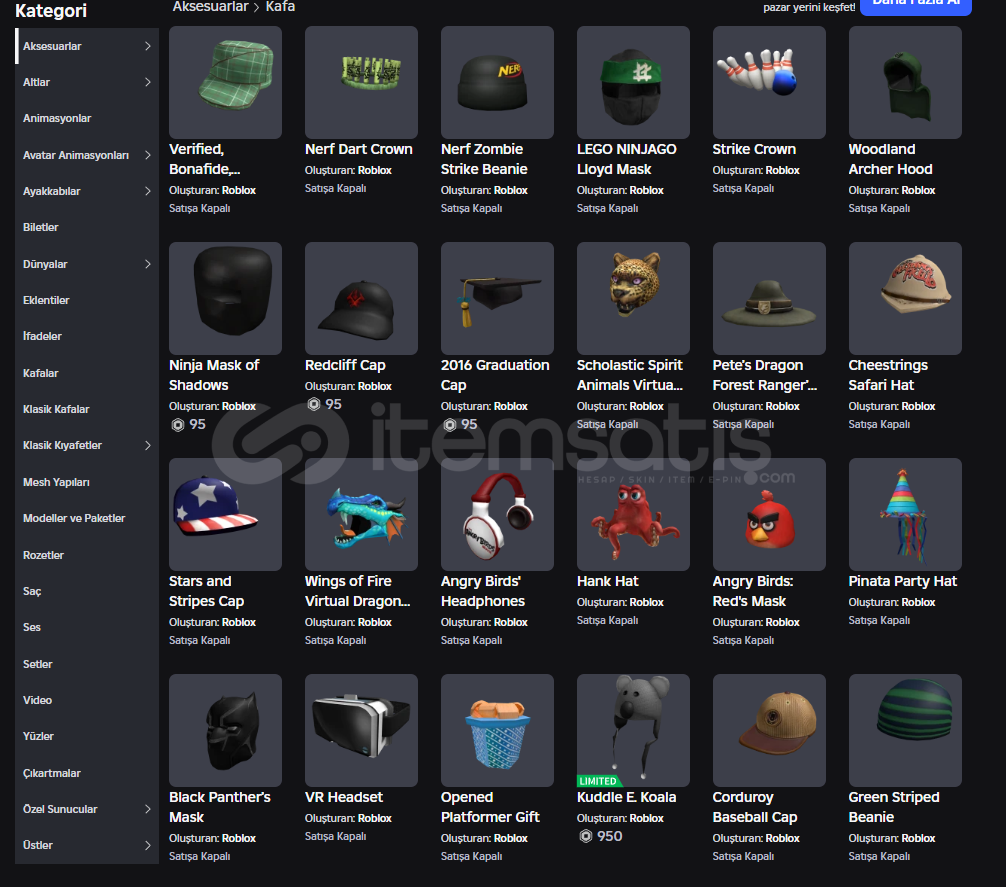Viewport: 1006px width, 887px height.
Task: Open the Pinata Party Hat title link
Action: click(x=902, y=581)
